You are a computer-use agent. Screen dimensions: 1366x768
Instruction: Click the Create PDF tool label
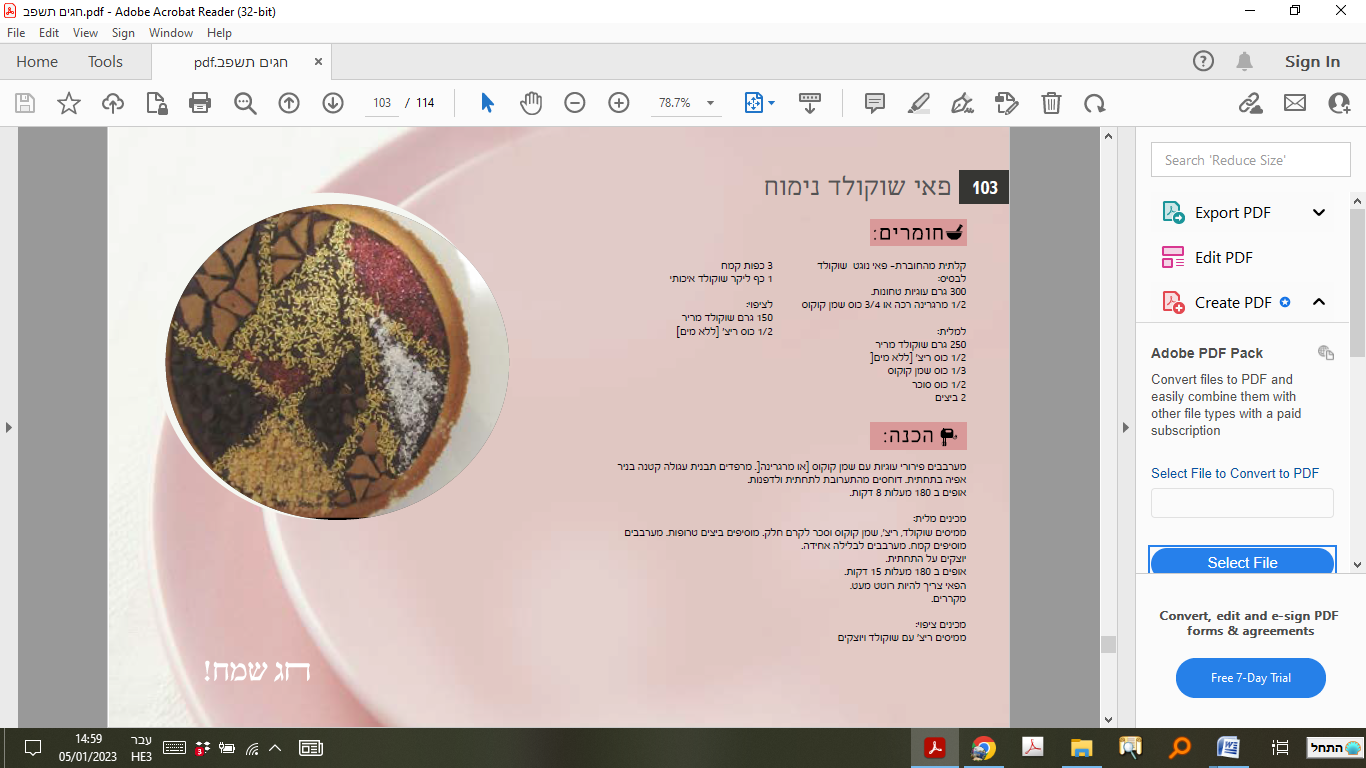(1233, 302)
